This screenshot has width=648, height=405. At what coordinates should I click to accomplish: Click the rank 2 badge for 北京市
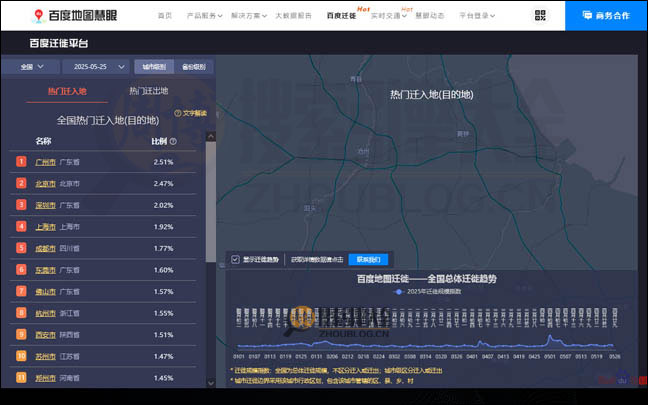tap(21, 183)
